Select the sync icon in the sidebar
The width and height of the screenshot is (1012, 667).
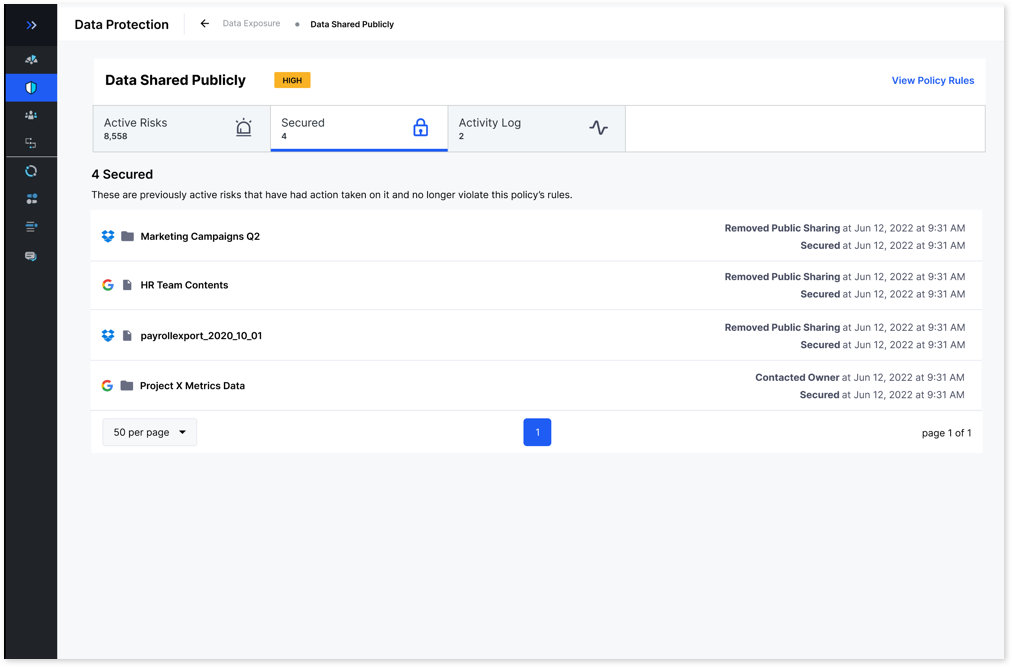click(x=30, y=170)
